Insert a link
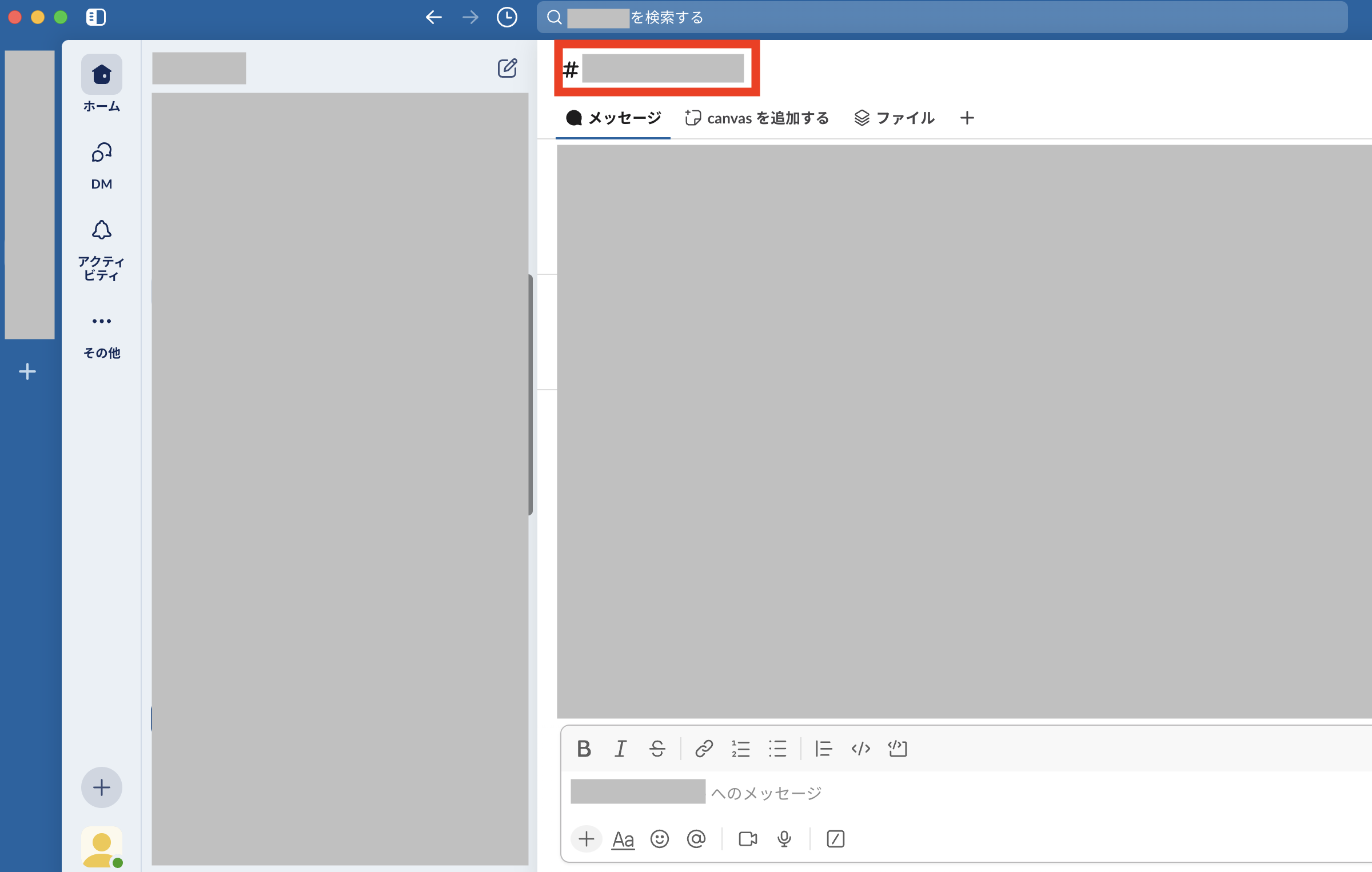The height and width of the screenshot is (872, 1372). point(704,749)
